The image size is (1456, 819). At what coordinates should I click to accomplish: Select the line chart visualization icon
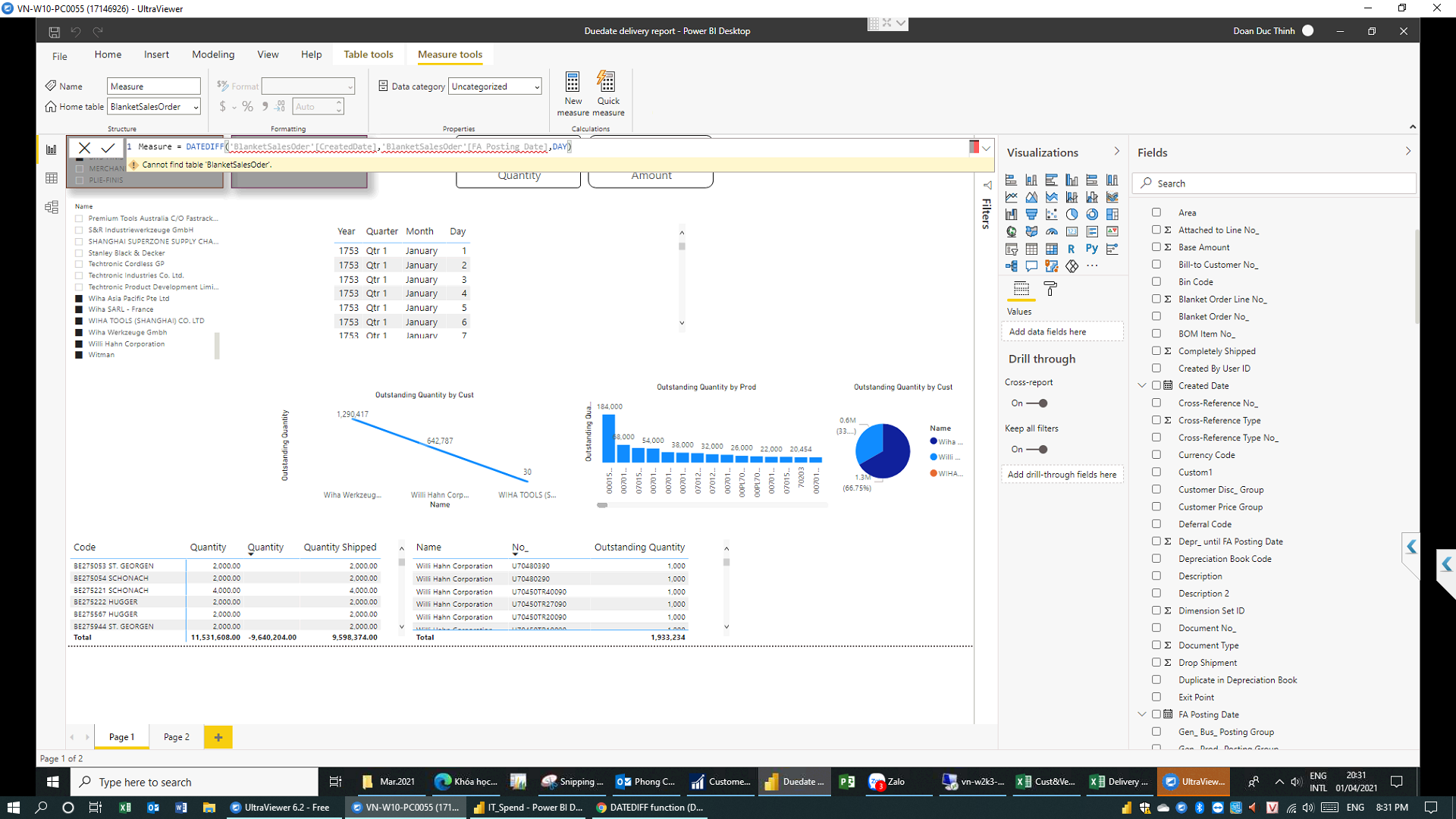click(x=1012, y=197)
